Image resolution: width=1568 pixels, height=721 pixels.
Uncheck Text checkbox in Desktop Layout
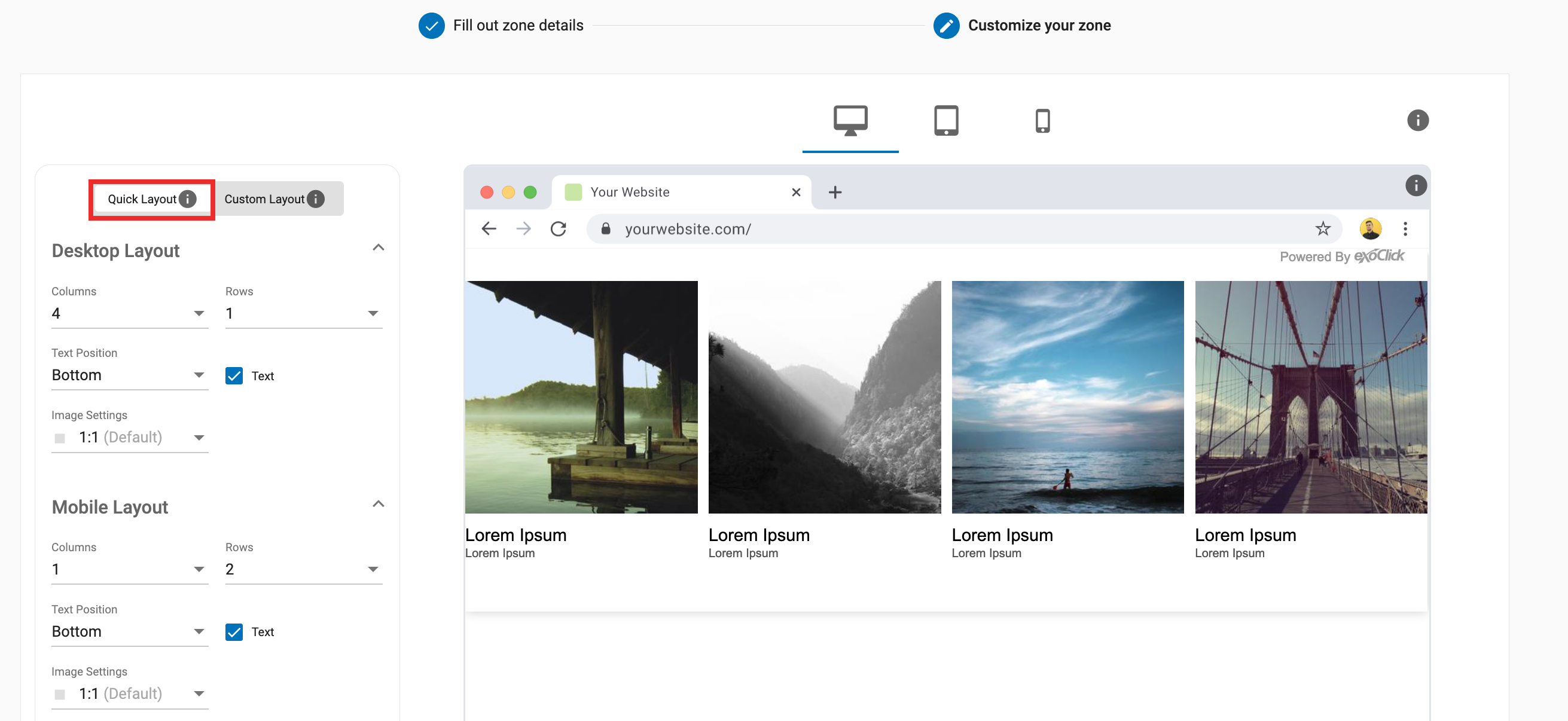click(234, 375)
